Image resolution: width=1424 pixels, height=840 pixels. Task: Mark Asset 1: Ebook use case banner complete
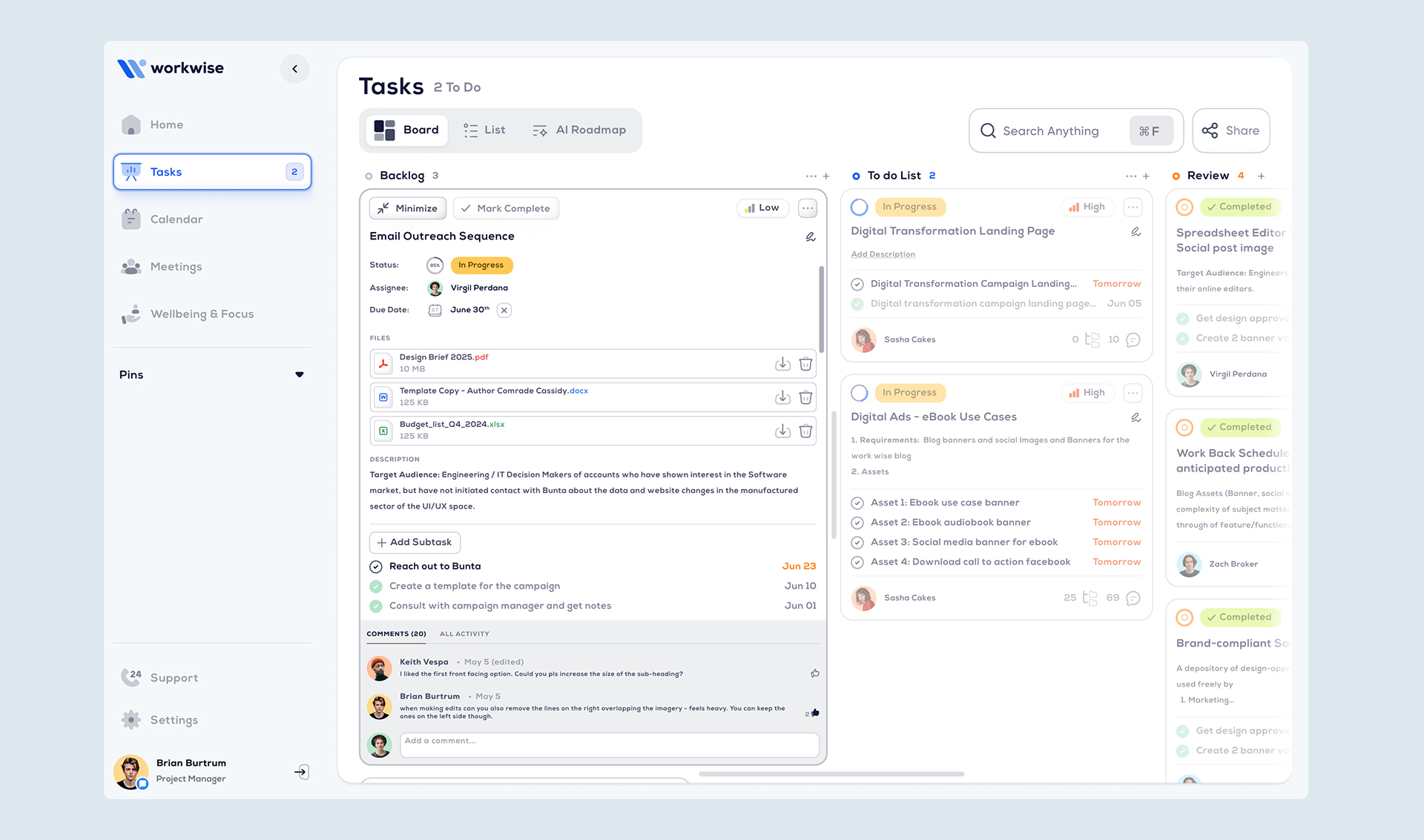(x=857, y=503)
